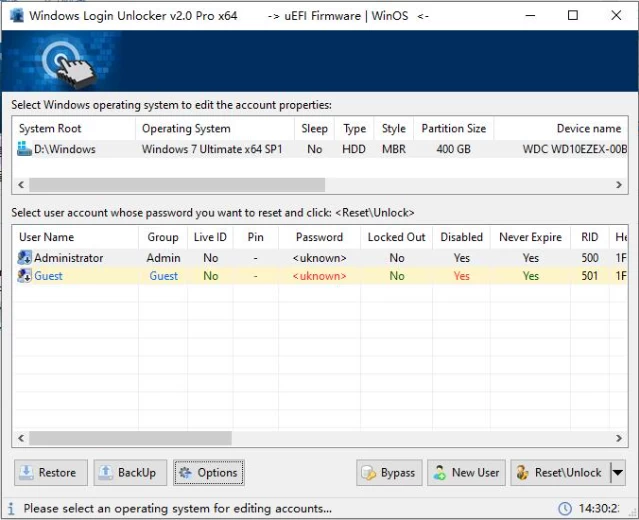Click the Windows drive icon beside D:\Windows

coord(25,149)
